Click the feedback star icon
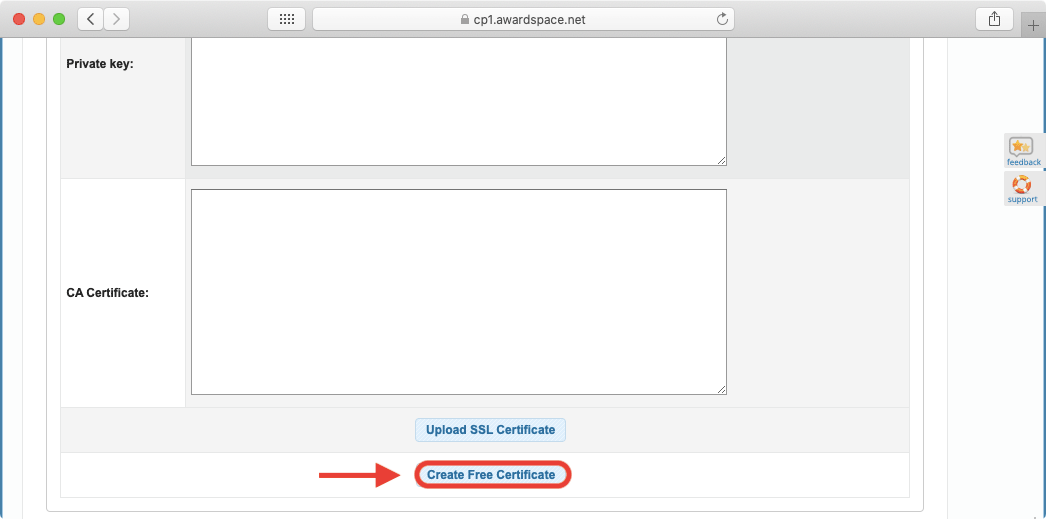This screenshot has width=1046, height=519. click(1022, 147)
